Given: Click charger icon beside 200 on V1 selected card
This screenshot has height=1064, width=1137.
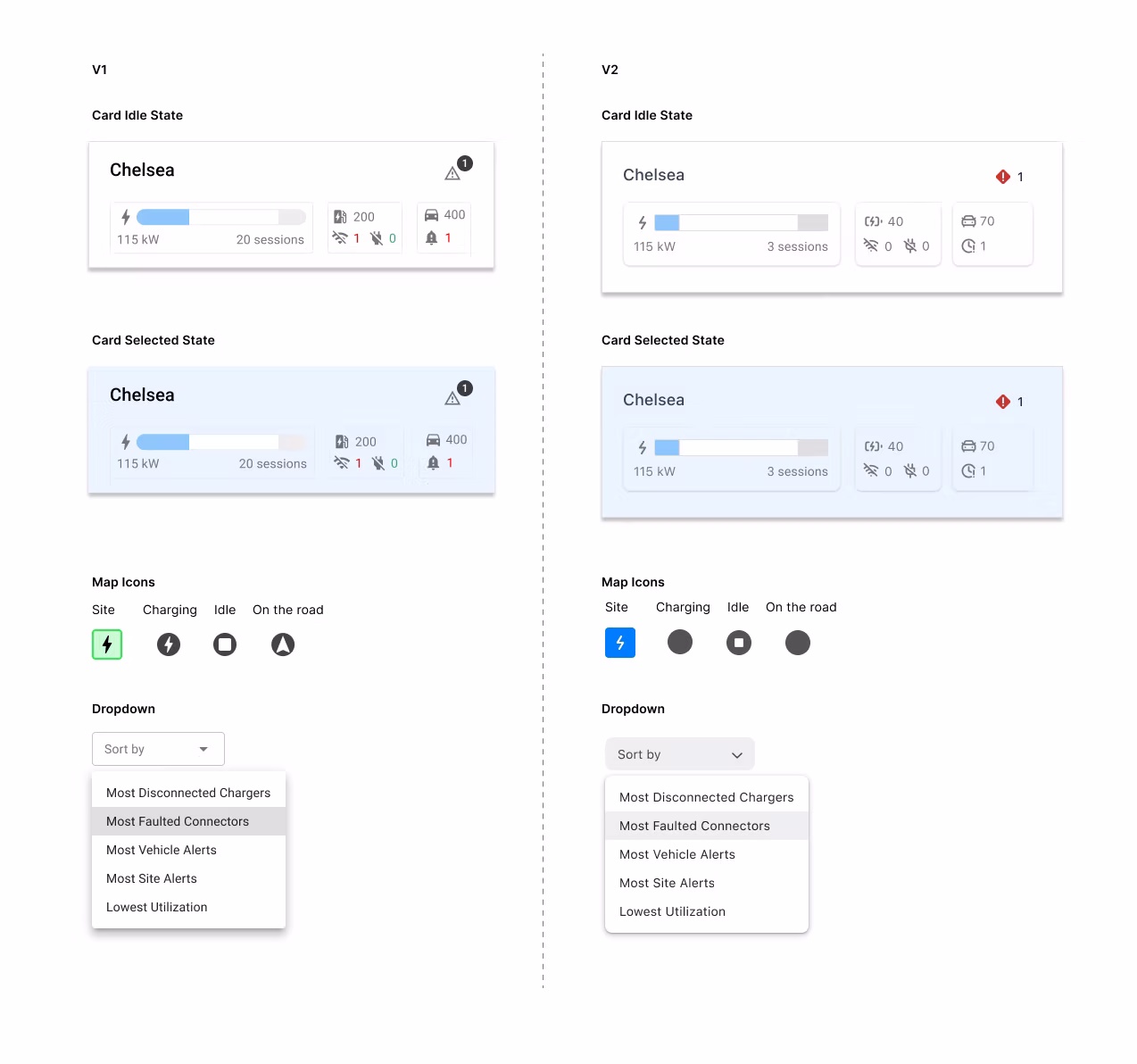Looking at the screenshot, I should pyautogui.click(x=342, y=442).
